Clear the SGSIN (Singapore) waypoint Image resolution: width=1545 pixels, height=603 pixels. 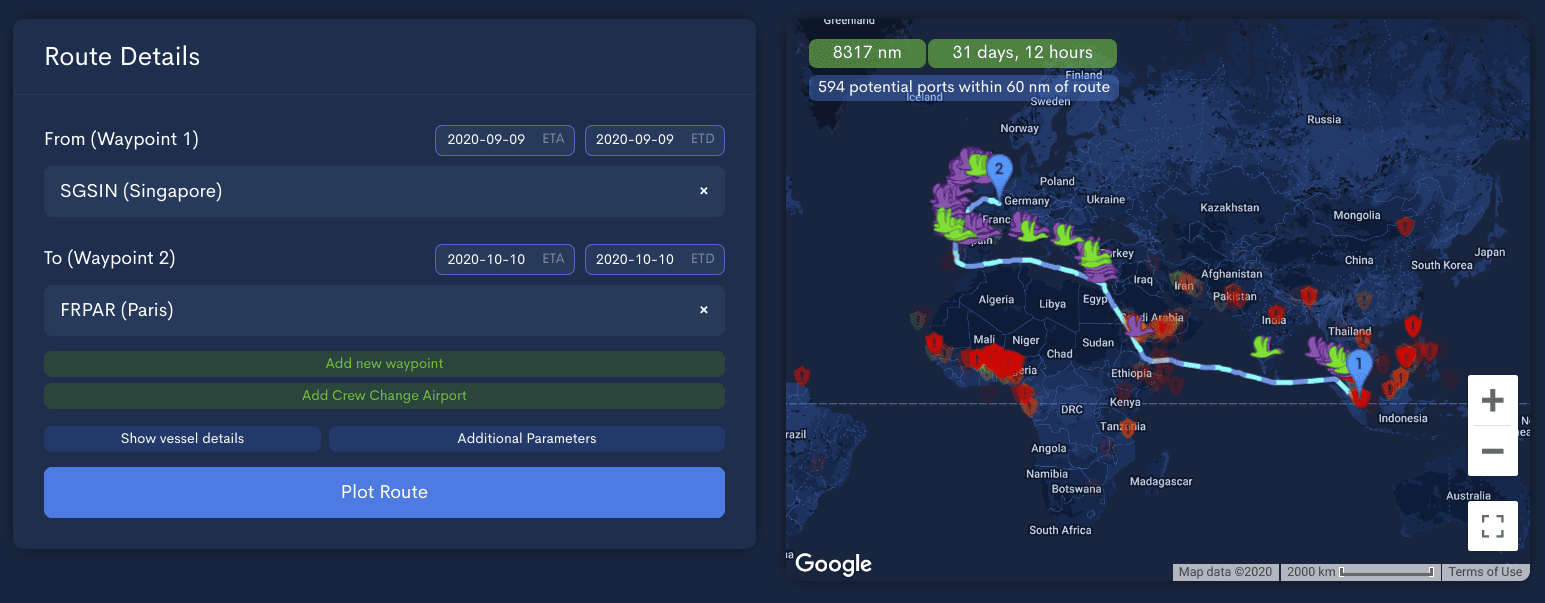point(704,191)
